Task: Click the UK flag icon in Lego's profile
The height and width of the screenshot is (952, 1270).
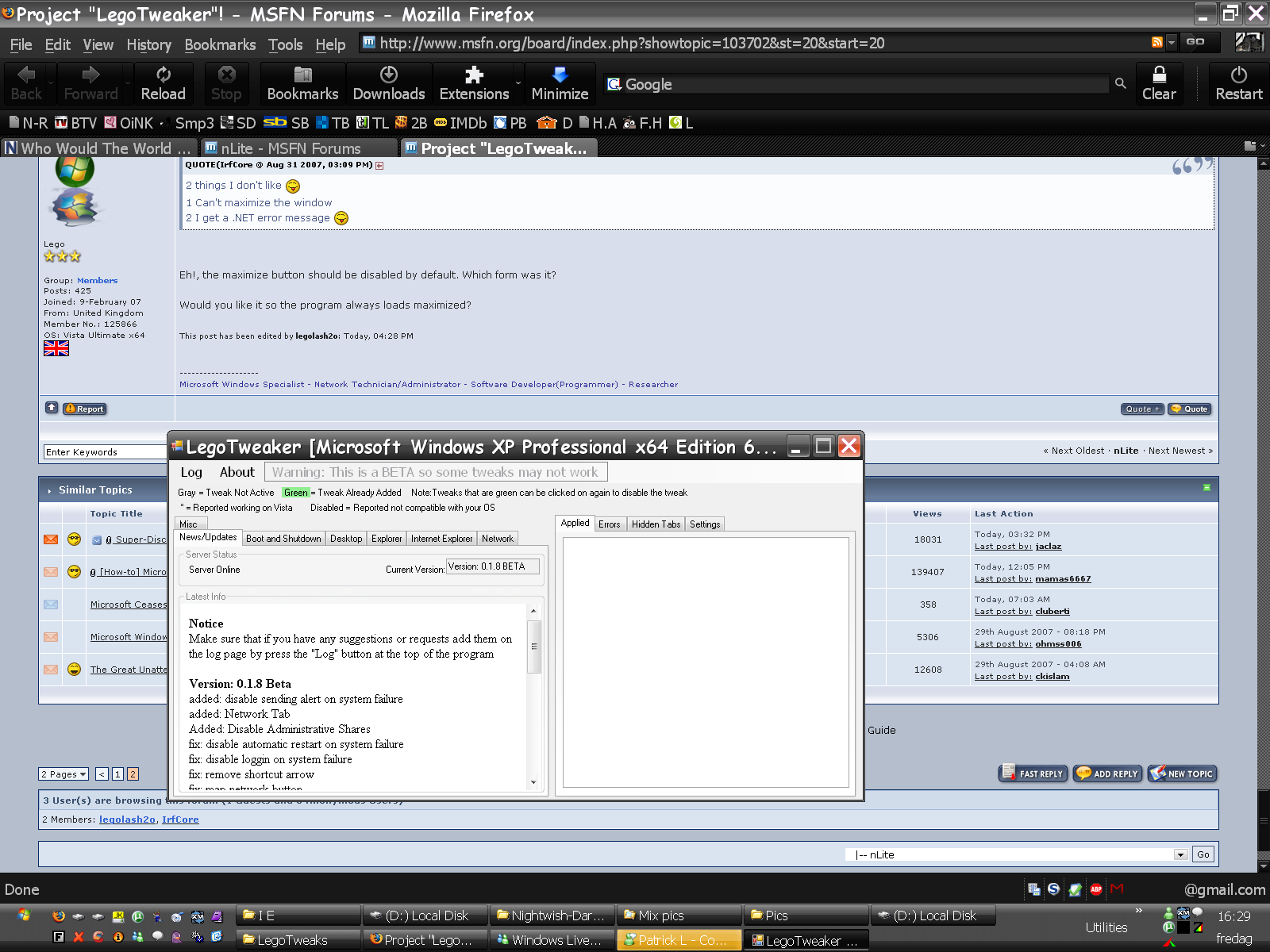Action: (x=56, y=347)
